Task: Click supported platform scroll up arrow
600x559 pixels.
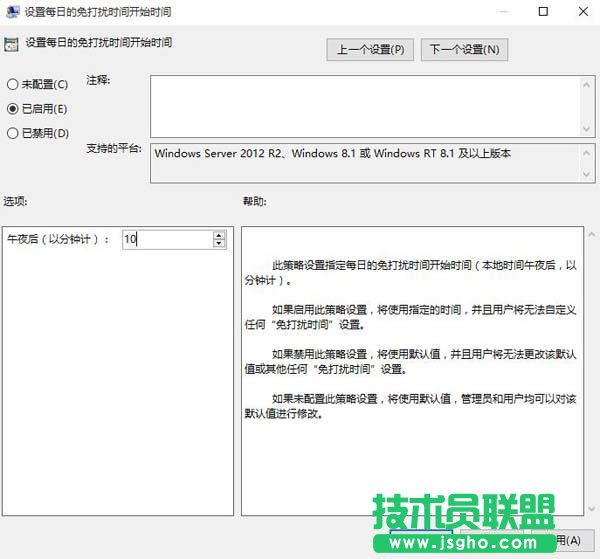Action: [x=586, y=153]
